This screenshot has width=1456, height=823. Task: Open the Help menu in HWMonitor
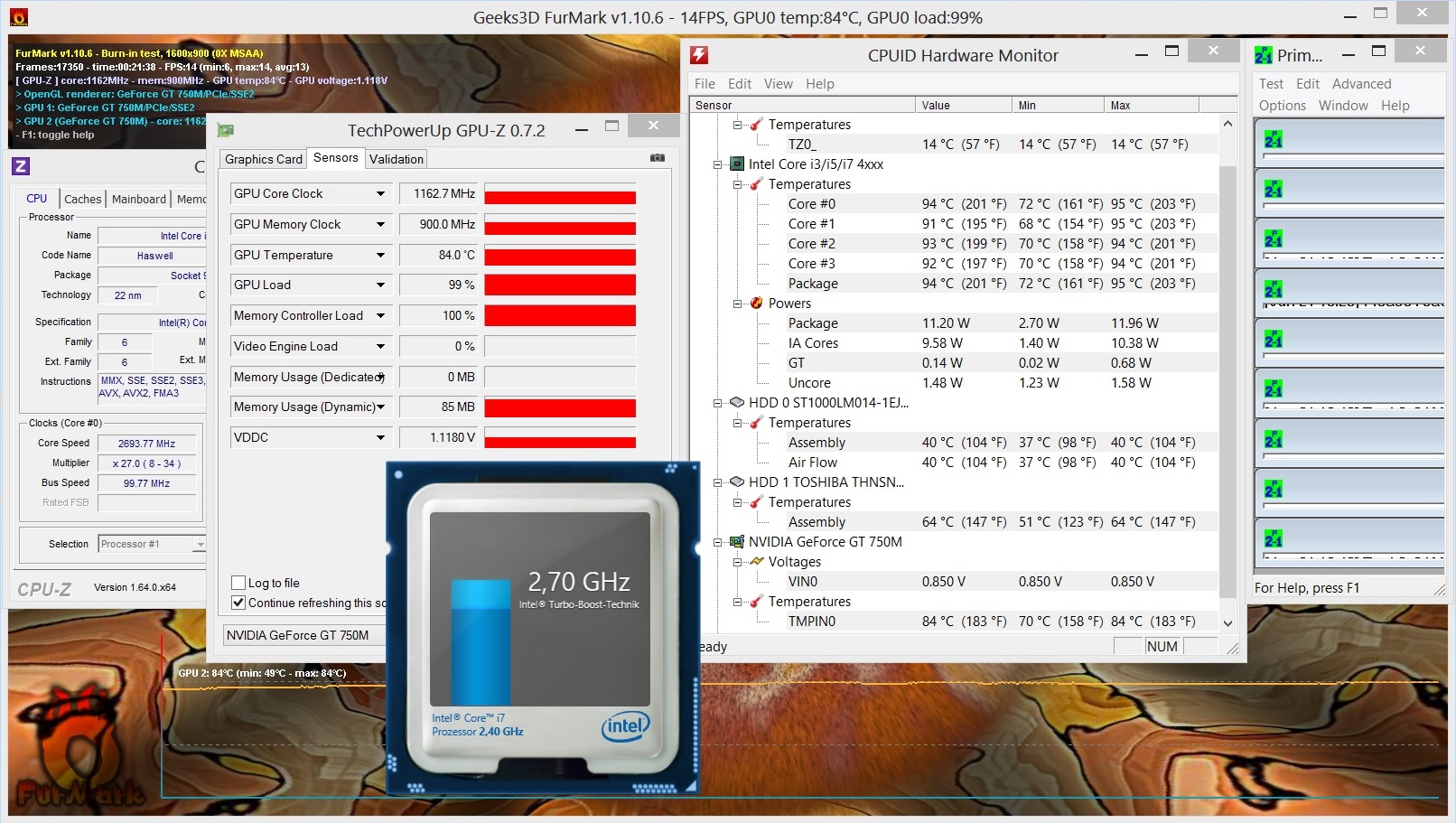click(820, 84)
